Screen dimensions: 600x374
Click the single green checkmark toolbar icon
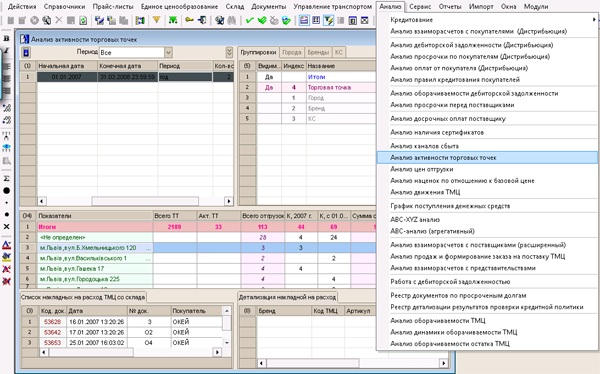(x=249, y=20)
